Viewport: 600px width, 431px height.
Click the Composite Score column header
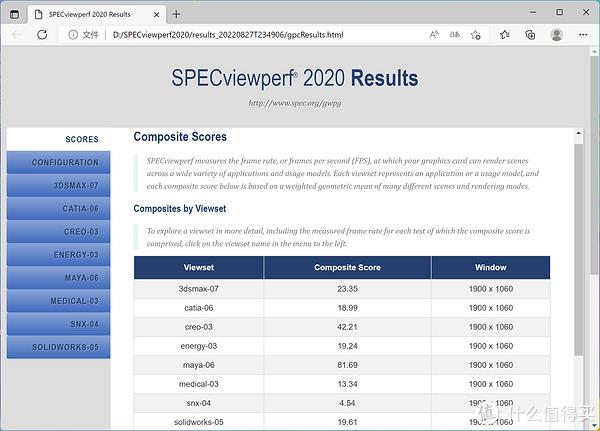[347, 268]
